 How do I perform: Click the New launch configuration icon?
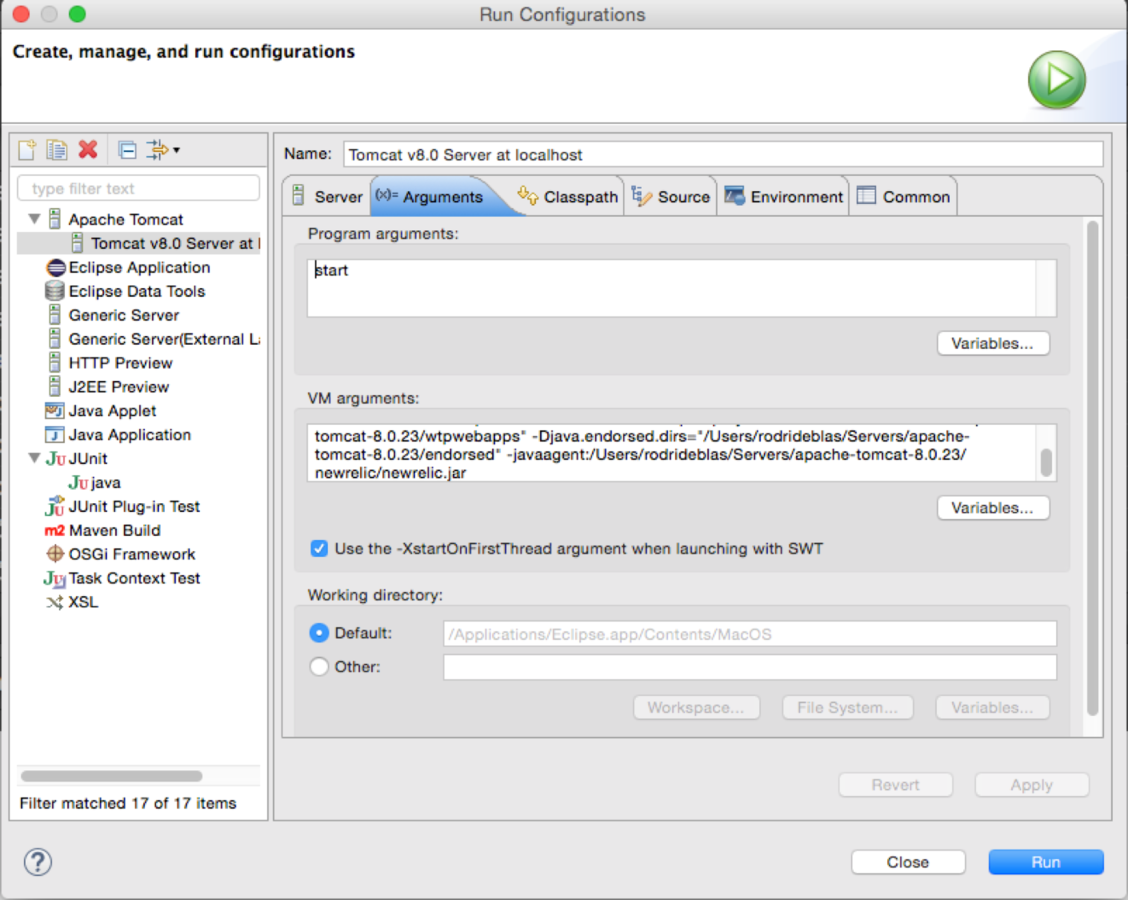(27, 150)
